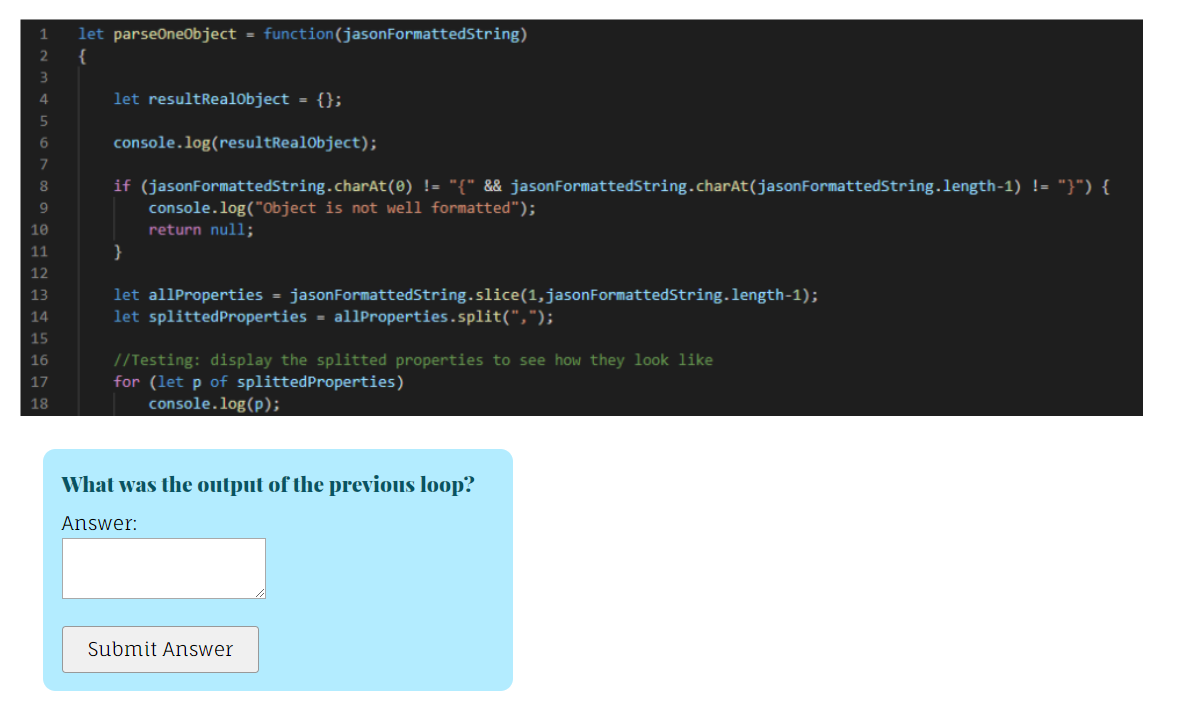The image size is (1199, 706).
Task: Click the Submit Answer button
Action: coord(161,649)
